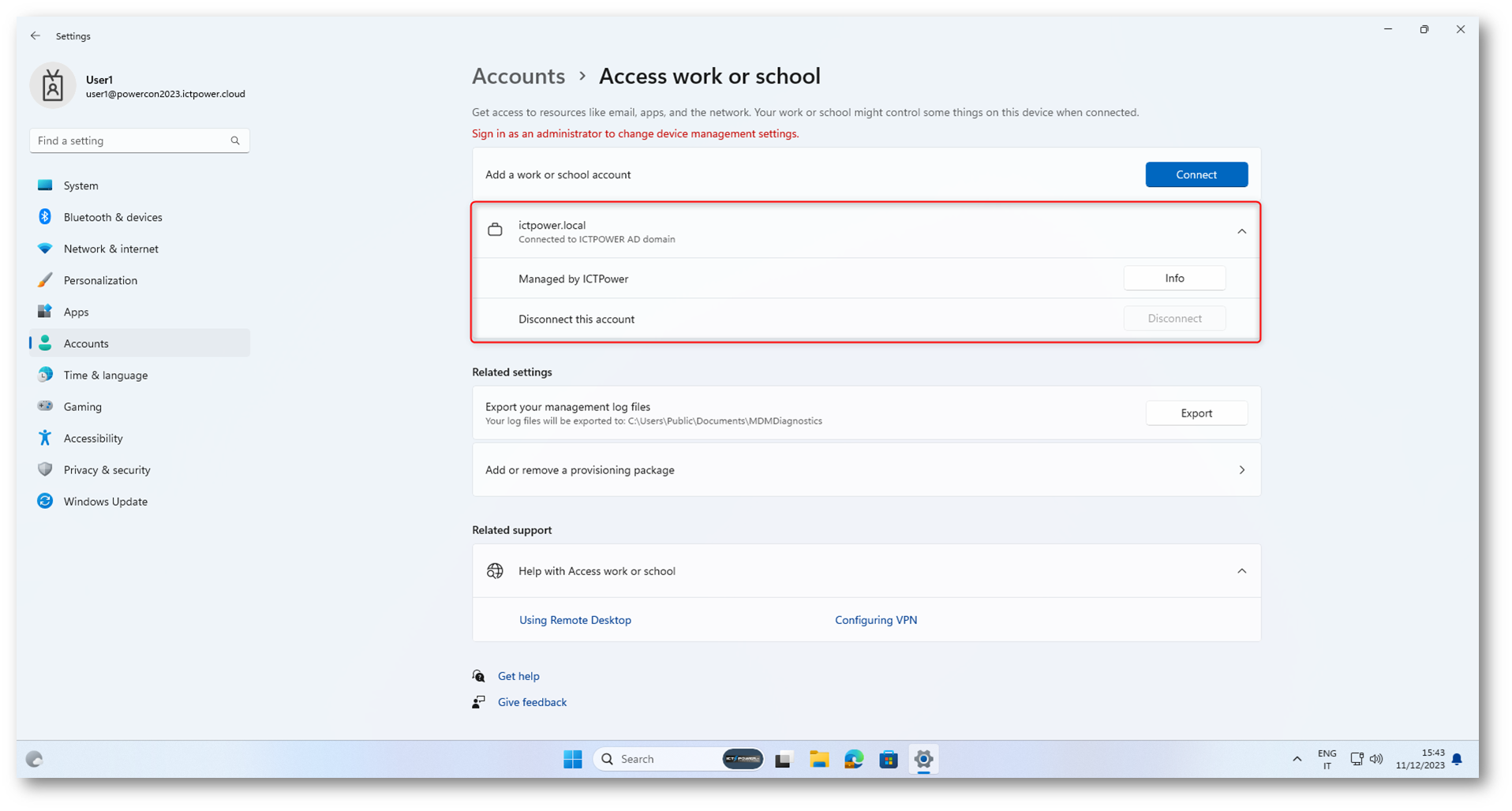Open the User1 profile avatar

(x=53, y=85)
